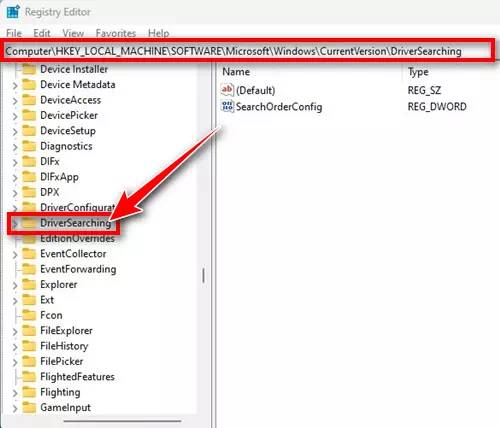Open the File menu

[x=14, y=33]
